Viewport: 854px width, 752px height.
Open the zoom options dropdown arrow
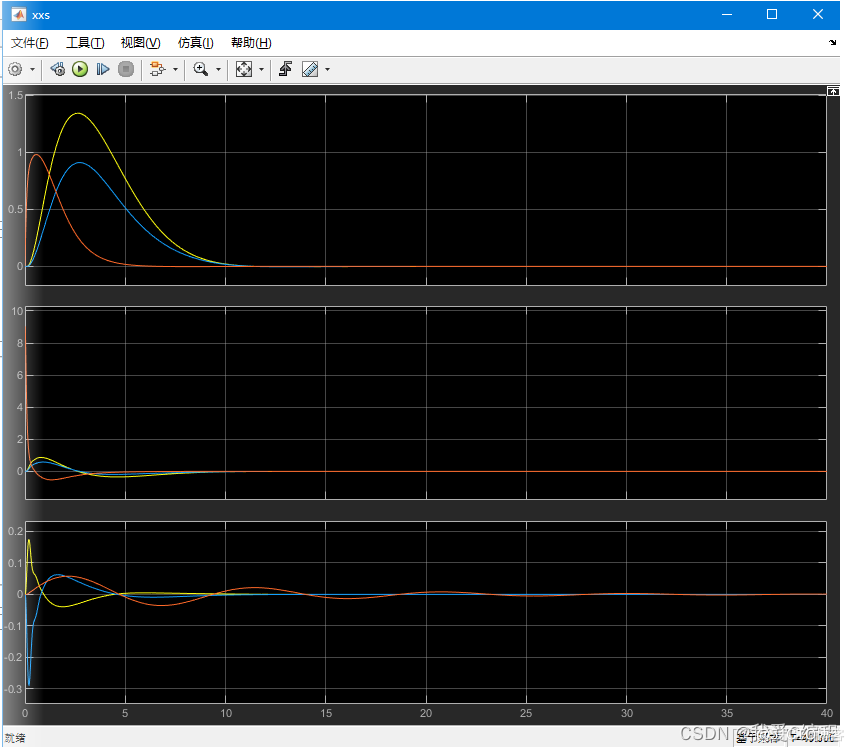[x=218, y=70]
